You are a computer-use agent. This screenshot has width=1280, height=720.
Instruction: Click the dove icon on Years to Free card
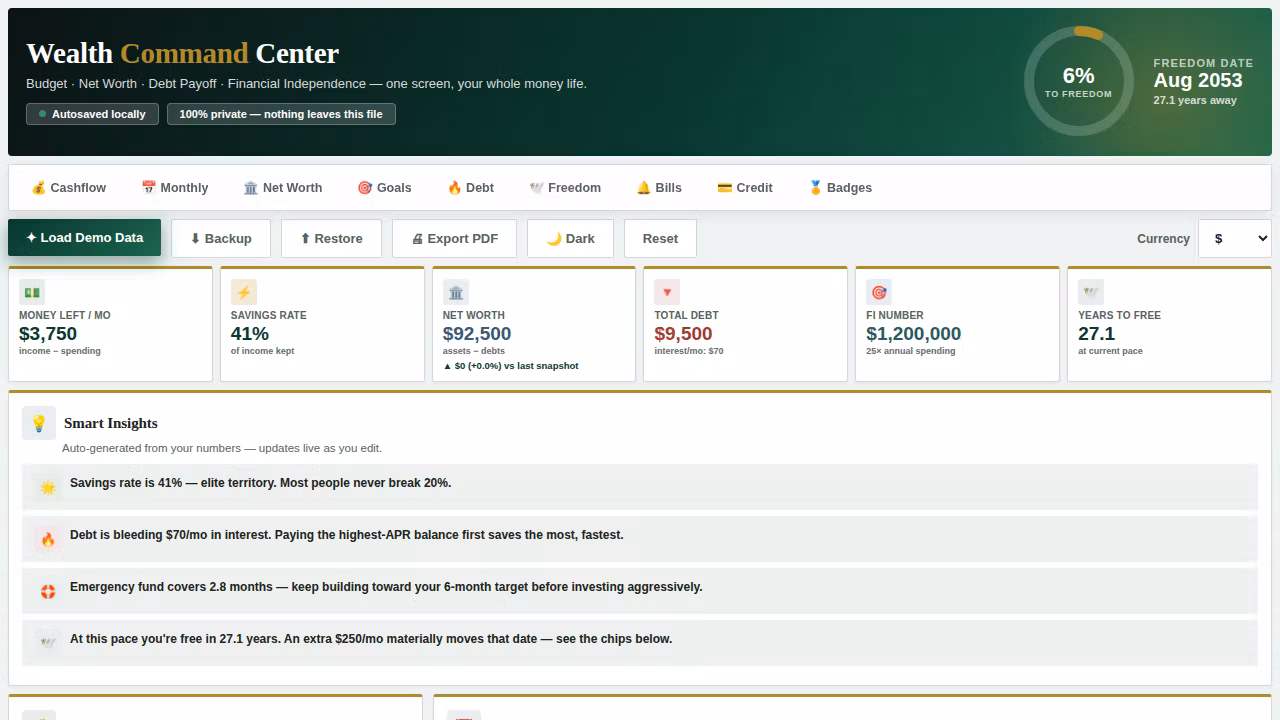click(x=1091, y=292)
